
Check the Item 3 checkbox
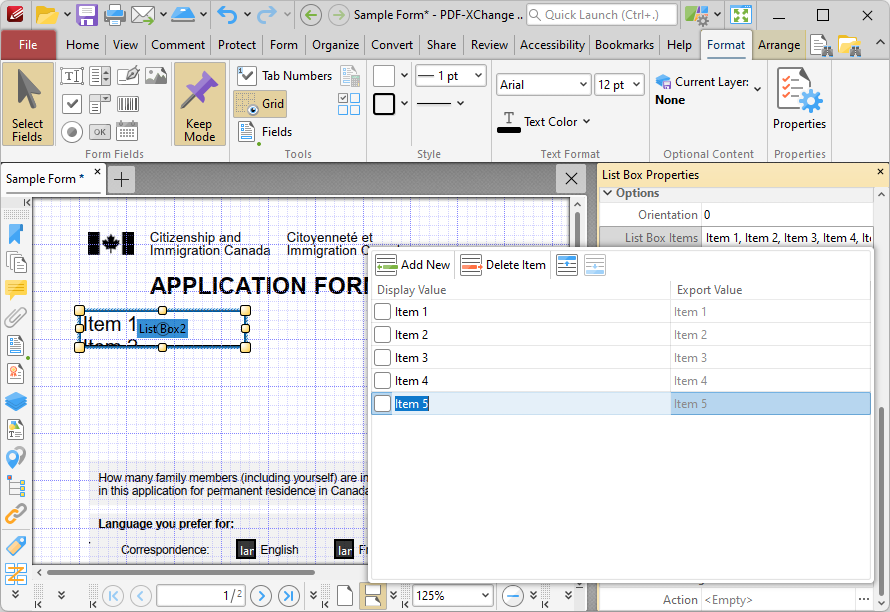tap(383, 358)
